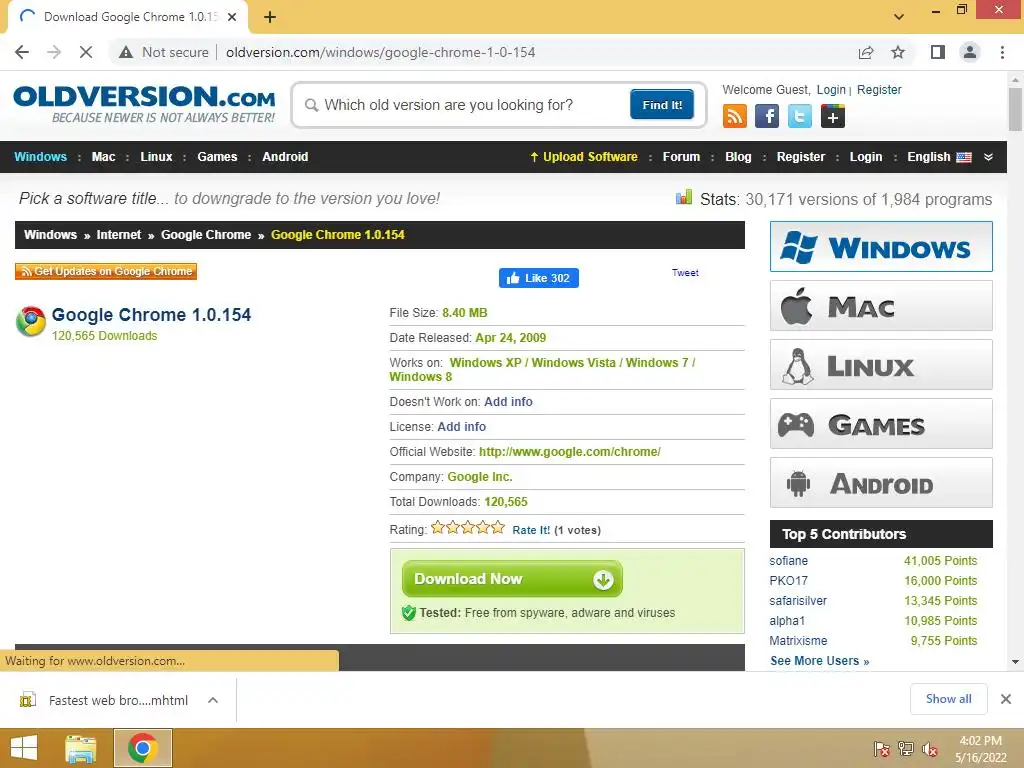Open a new browser tab
The width and height of the screenshot is (1024, 768).
pyautogui.click(x=270, y=17)
